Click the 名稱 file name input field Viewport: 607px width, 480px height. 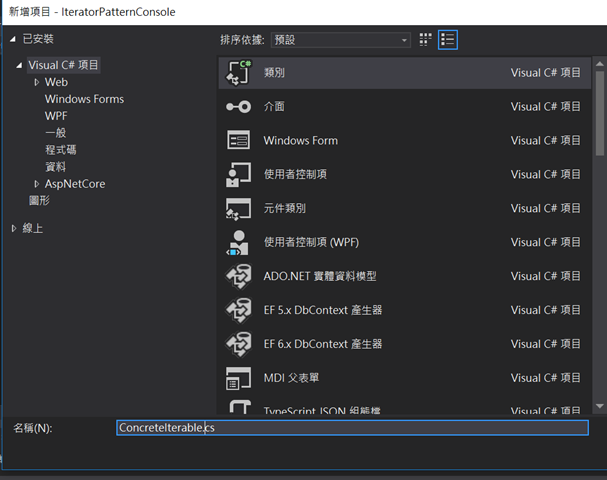pyautogui.click(x=352, y=428)
